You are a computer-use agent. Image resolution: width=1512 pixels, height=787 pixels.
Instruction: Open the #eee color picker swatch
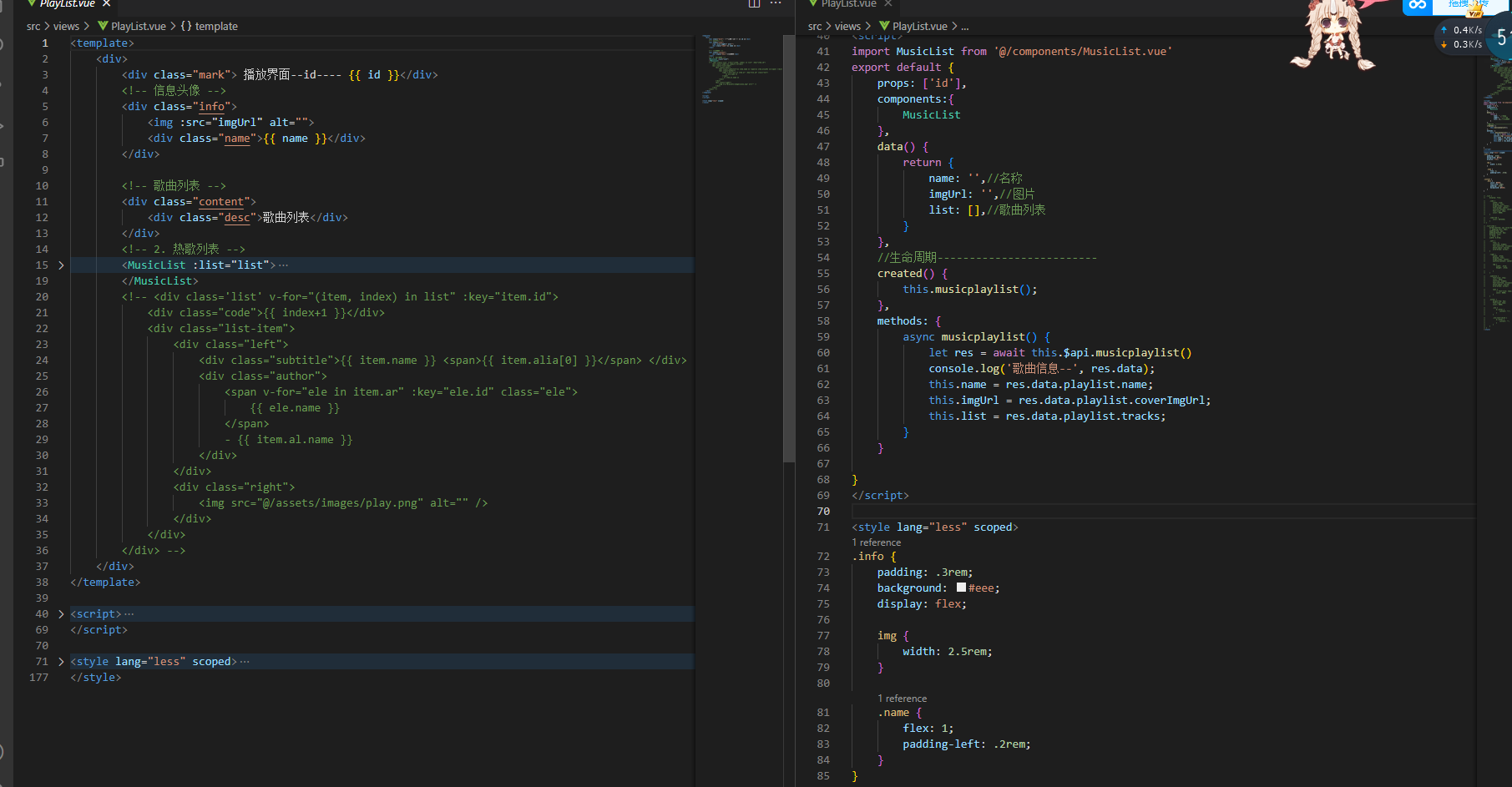point(961,588)
